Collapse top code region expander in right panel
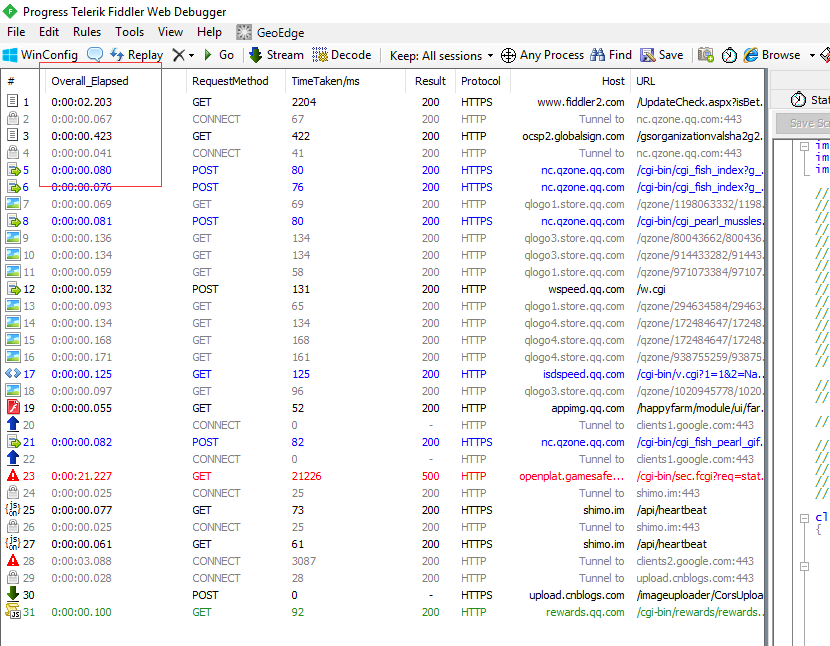Viewport: 830px width, 646px height. click(x=805, y=146)
